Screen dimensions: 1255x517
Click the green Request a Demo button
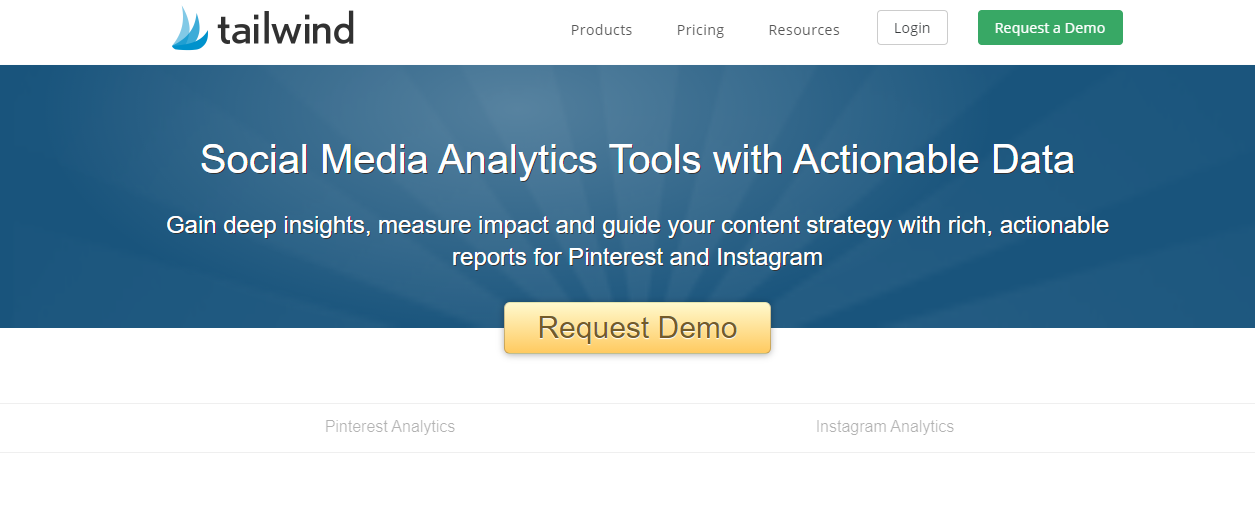coord(1050,28)
